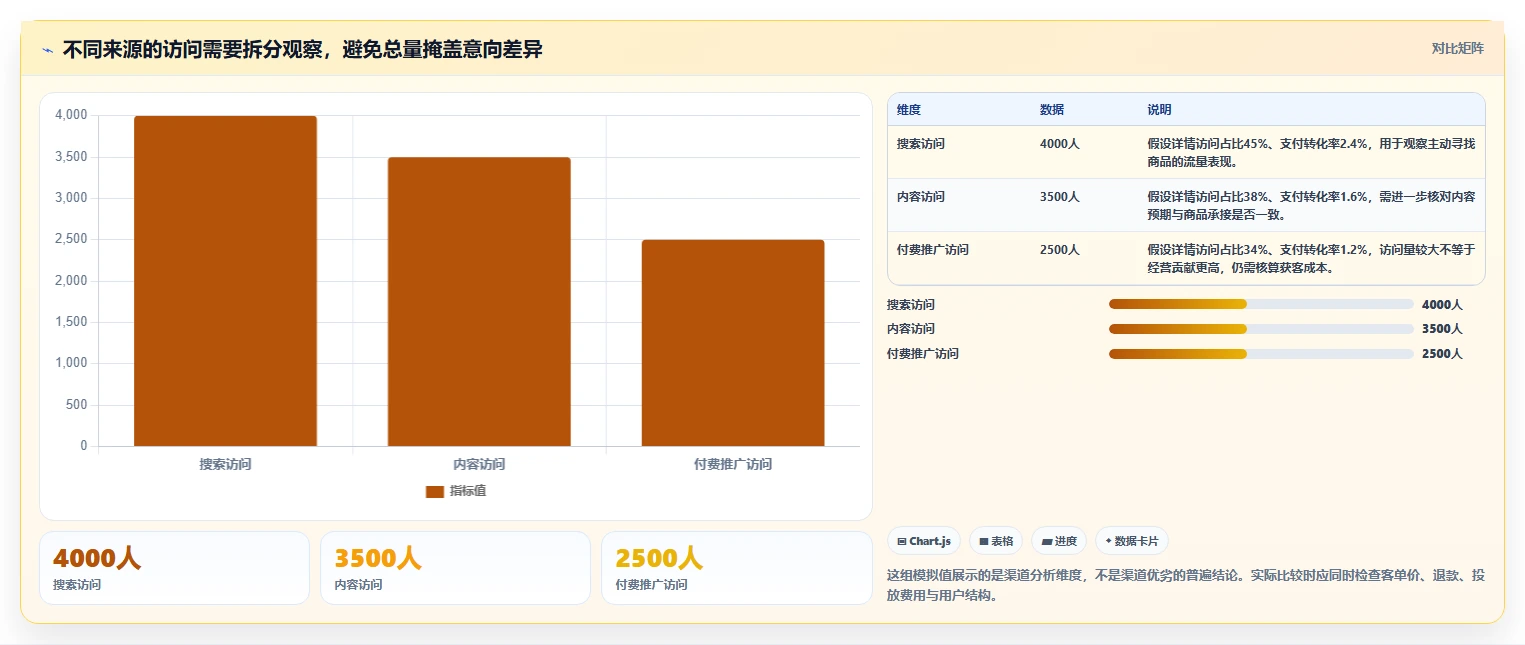Click the 4000人 value beside progress bar
This screenshot has height=645, width=1525.
click(1442, 304)
